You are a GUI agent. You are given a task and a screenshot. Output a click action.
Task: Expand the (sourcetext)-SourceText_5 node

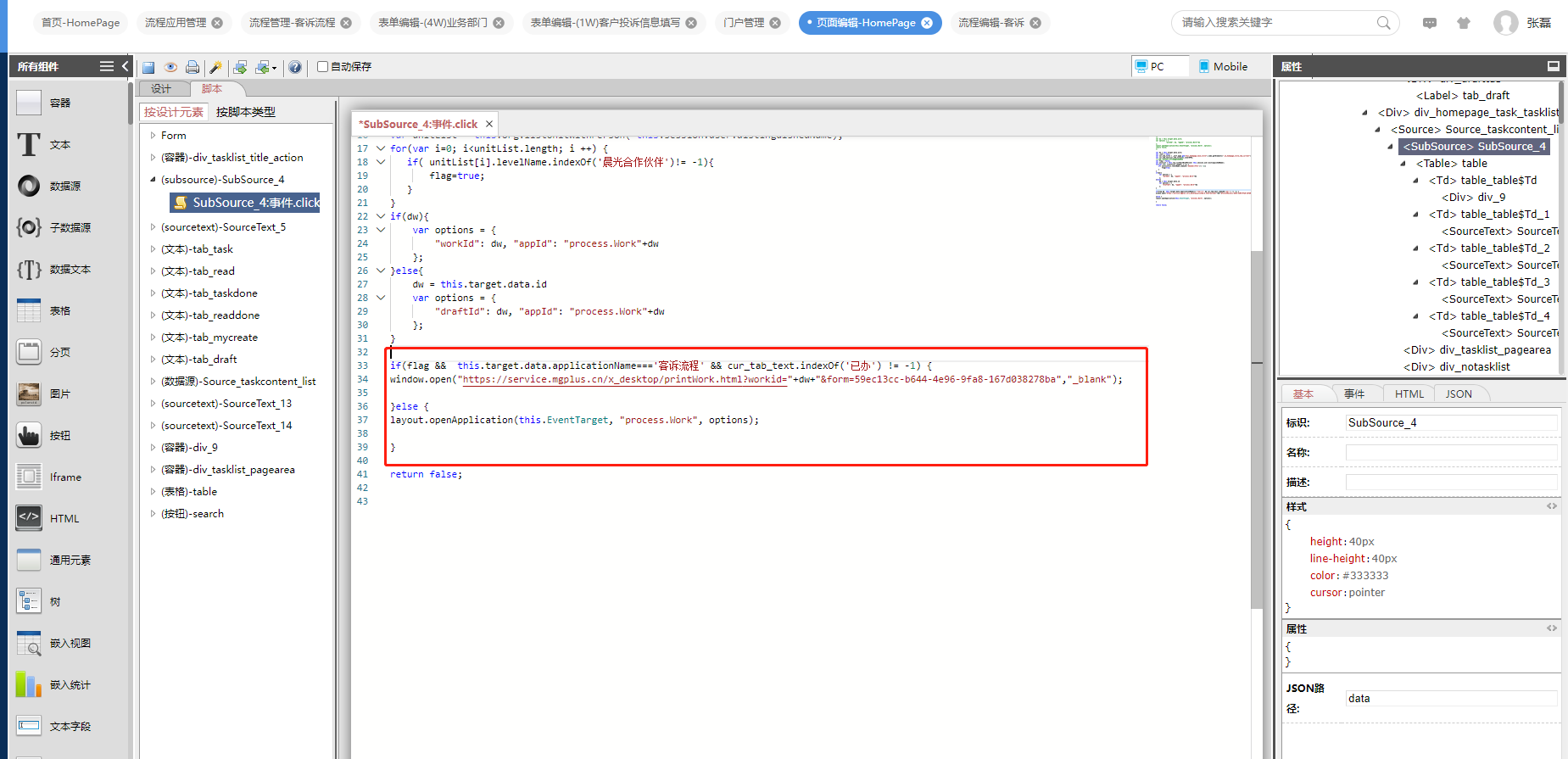tap(153, 227)
